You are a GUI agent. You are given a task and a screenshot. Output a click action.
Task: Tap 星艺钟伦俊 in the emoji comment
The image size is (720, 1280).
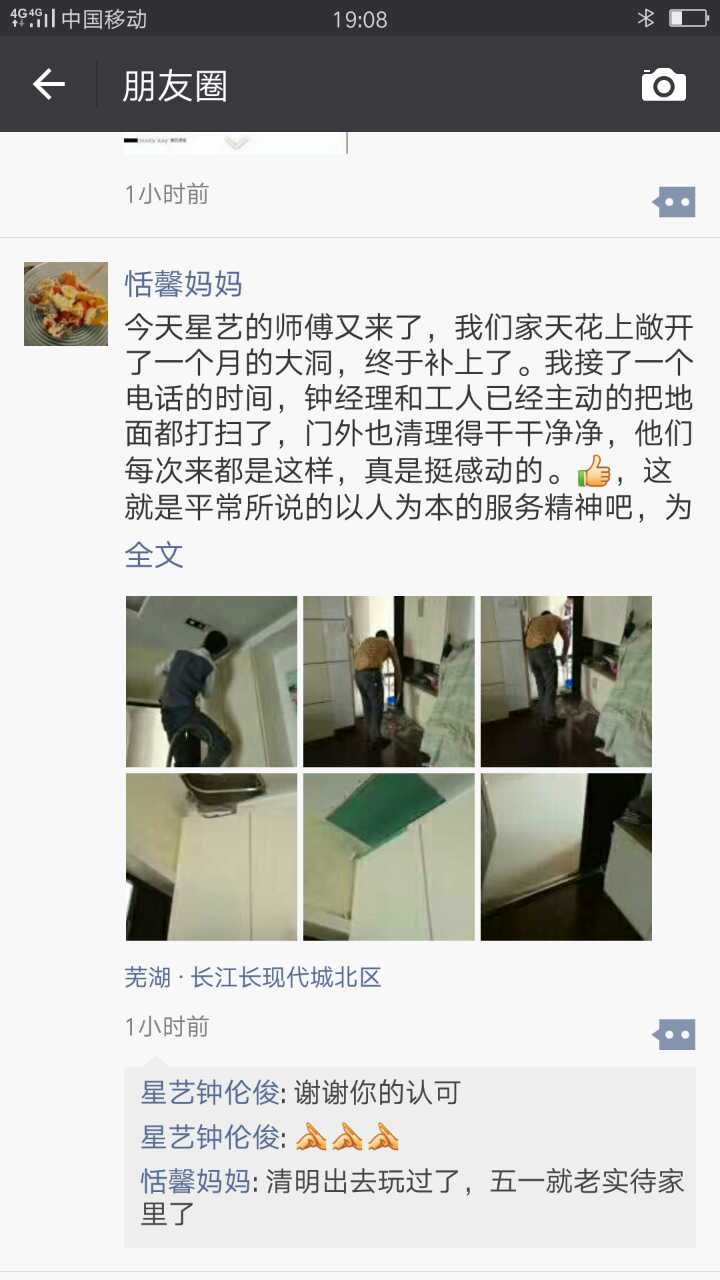coord(210,1137)
